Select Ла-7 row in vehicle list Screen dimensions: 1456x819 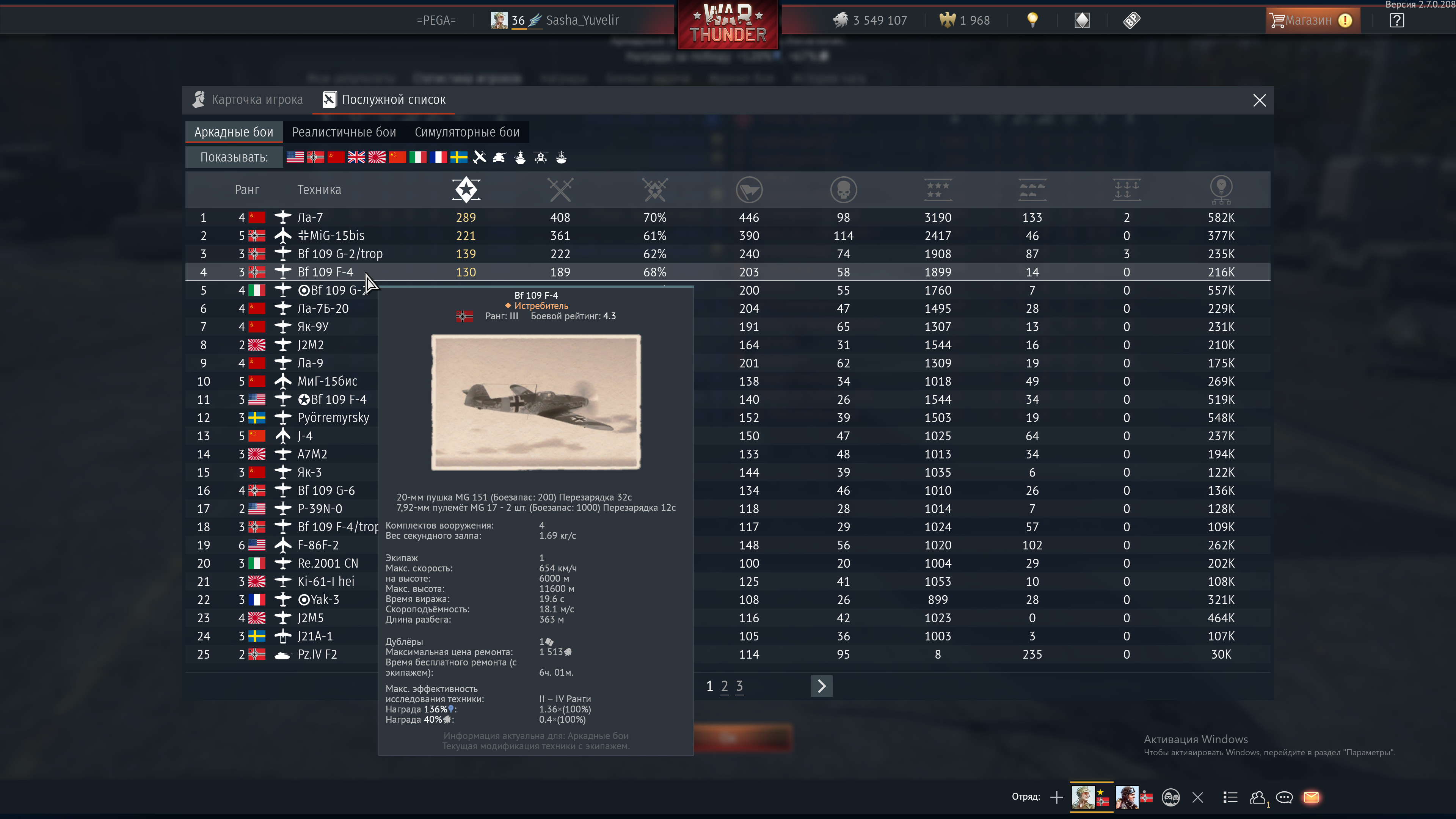tap(728, 217)
